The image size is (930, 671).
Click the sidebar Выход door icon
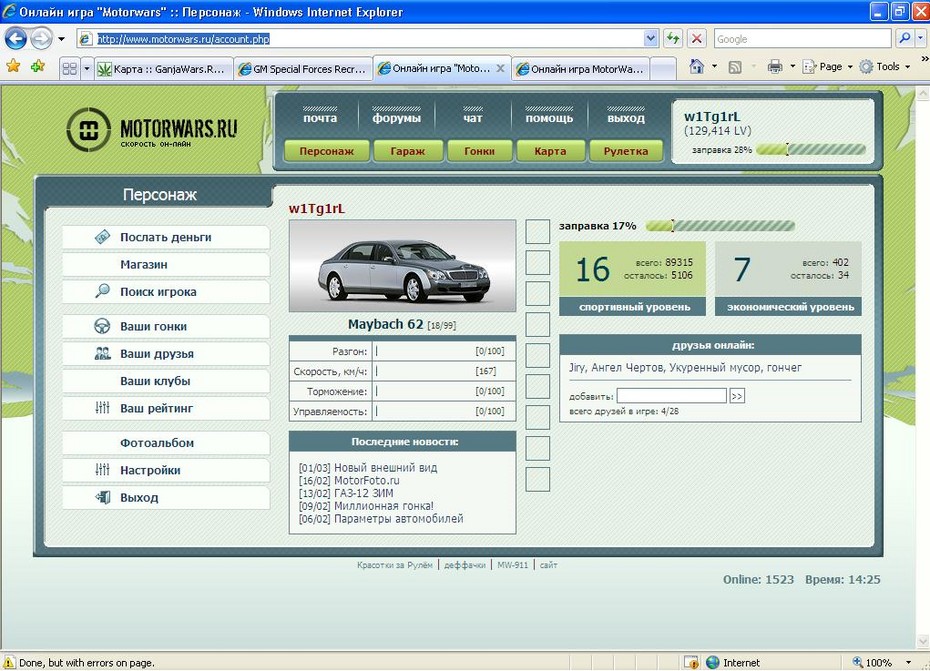(102, 497)
